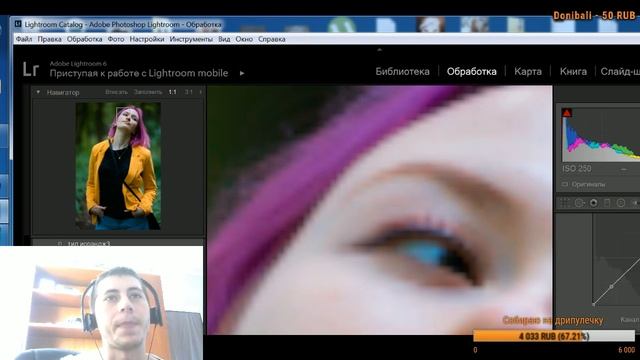
Task: Open the Инструменты menu
Action: click(191, 39)
